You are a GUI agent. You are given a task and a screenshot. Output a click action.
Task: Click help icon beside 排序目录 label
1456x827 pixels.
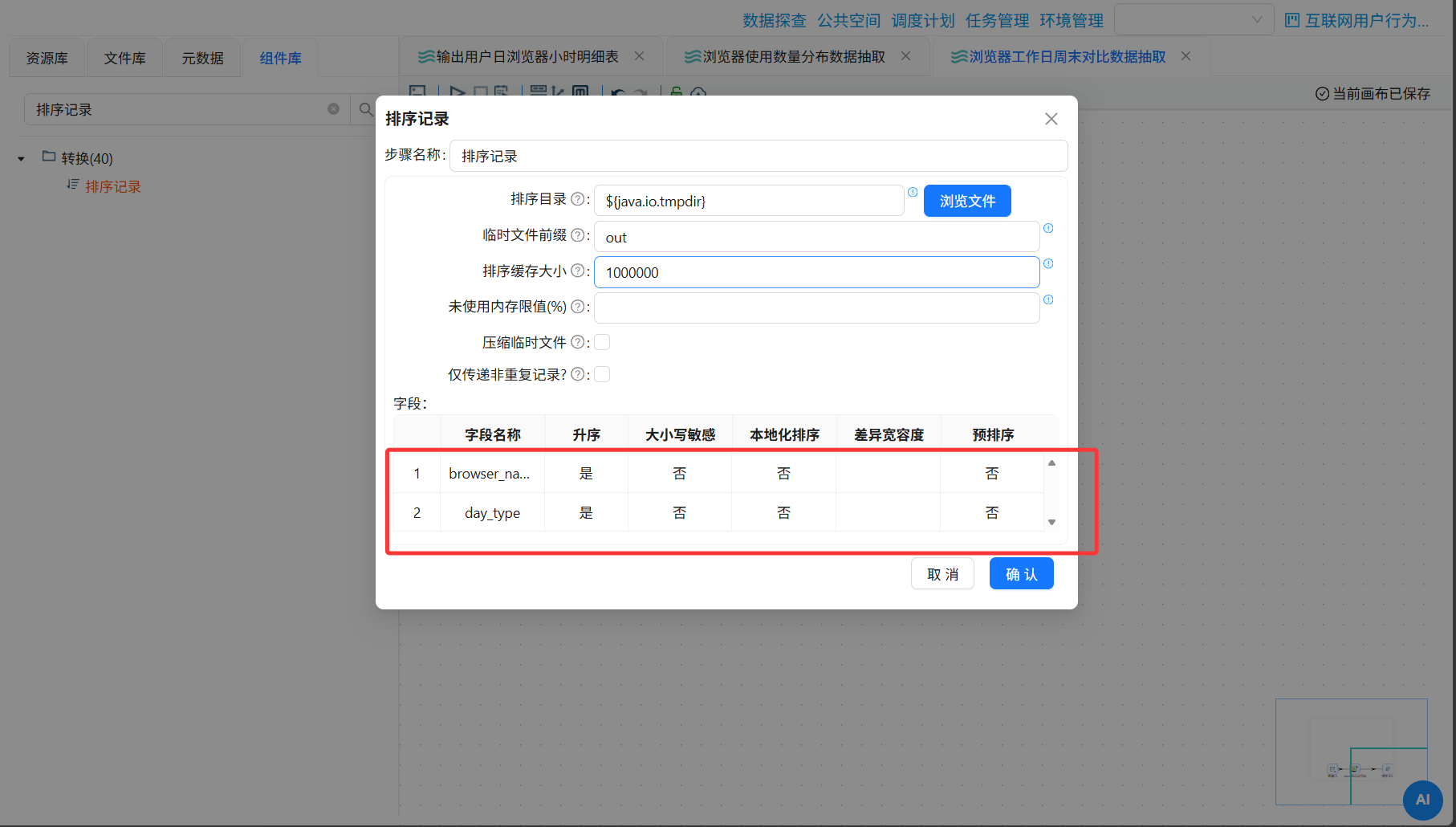pos(577,199)
